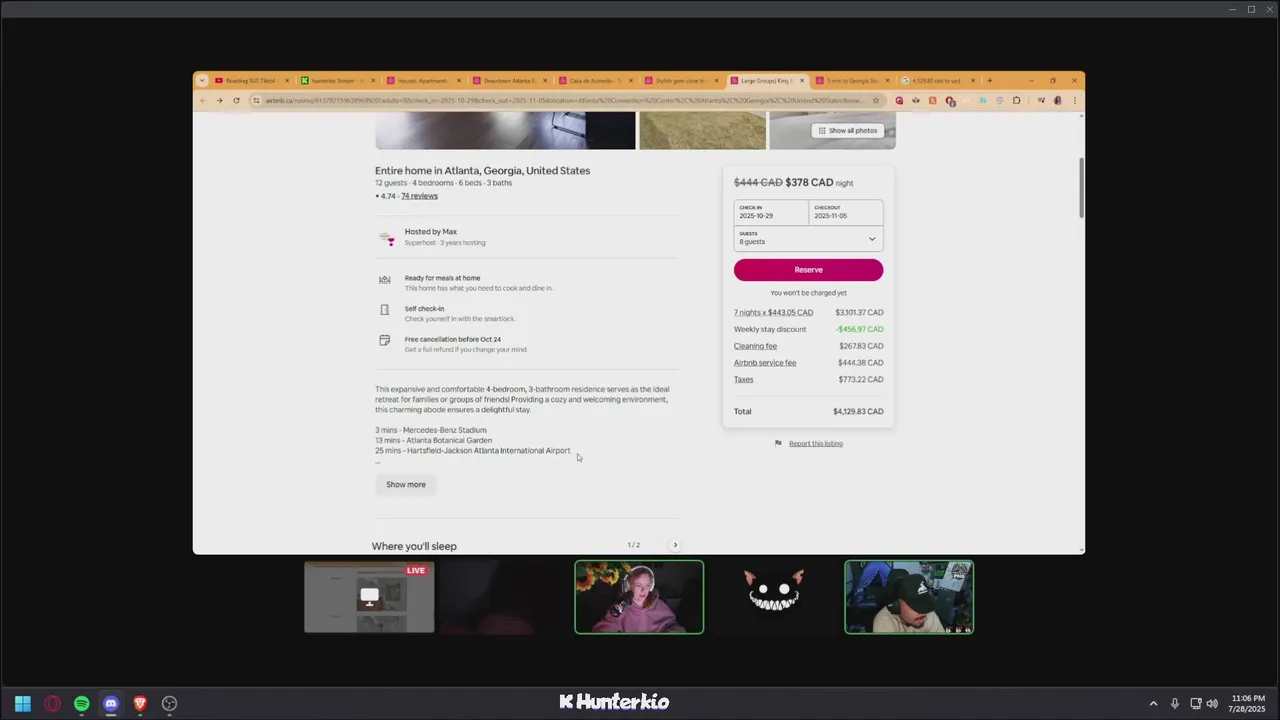The width and height of the screenshot is (1280, 720).
Task: Open the 74 reviews link
Action: coord(419,196)
